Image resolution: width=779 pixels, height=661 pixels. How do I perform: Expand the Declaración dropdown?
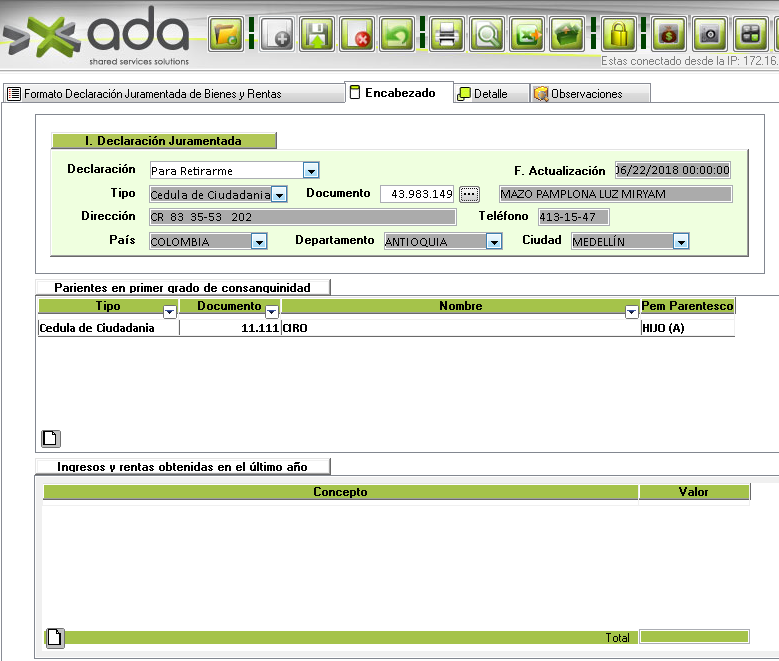(311, 171)
